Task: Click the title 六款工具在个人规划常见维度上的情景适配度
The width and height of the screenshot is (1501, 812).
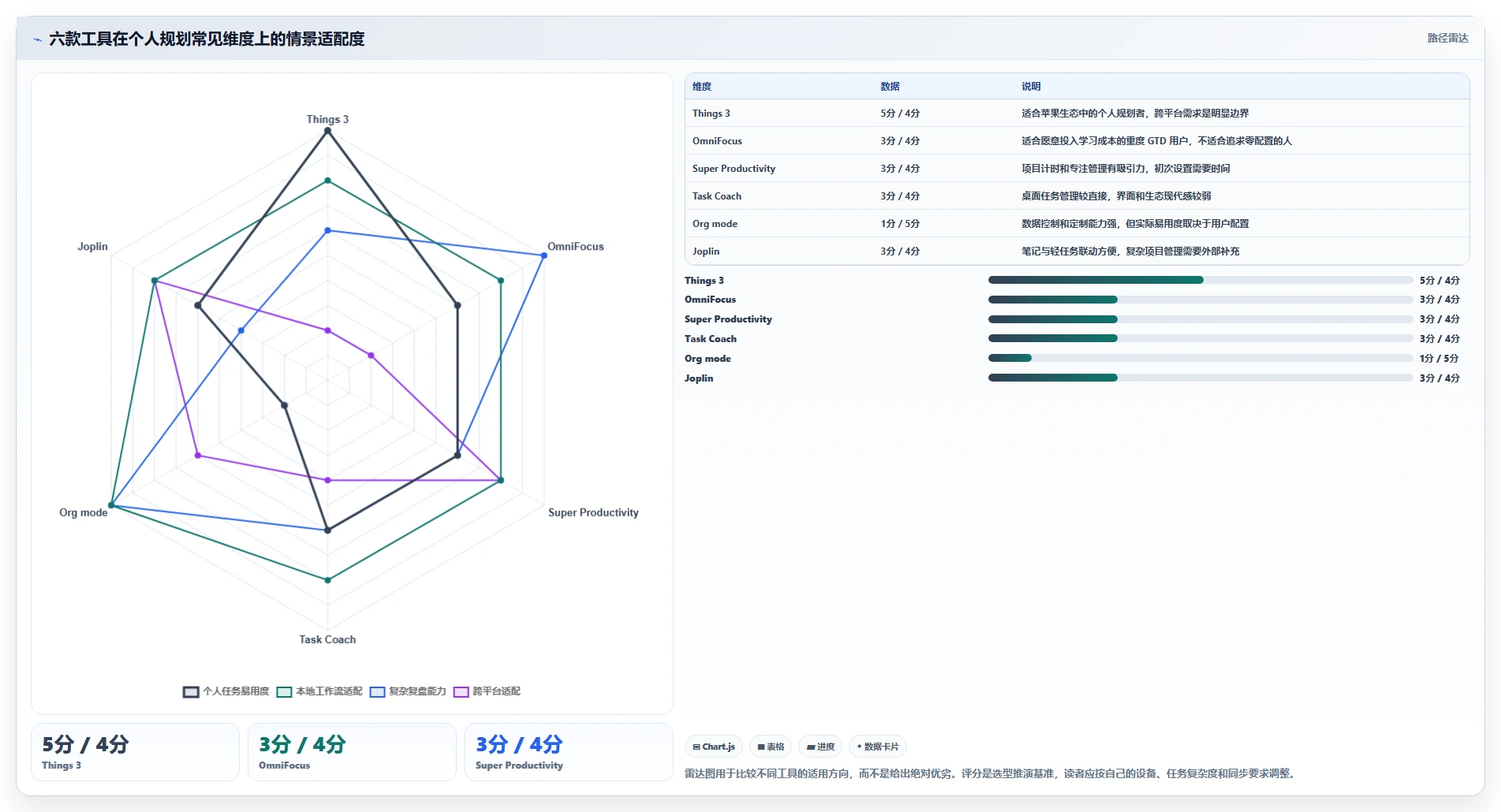Action: (x=207, y=39)
